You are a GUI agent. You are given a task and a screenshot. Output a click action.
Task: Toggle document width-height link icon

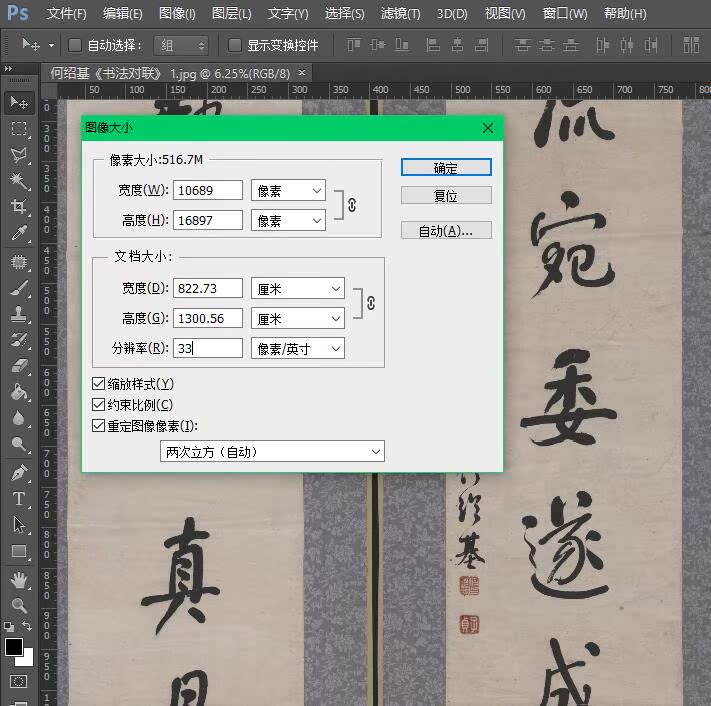tap(370, 303)
